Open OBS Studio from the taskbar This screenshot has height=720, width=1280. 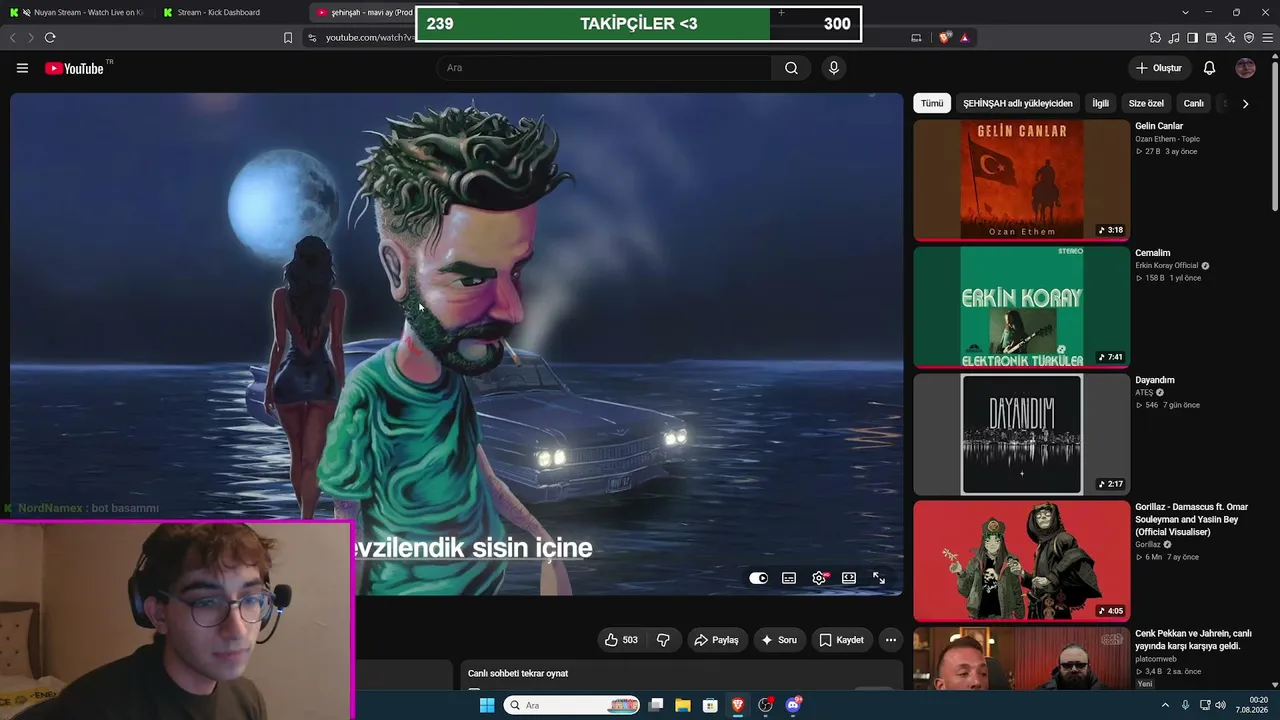pyautogui.click(x=766, y=705)
